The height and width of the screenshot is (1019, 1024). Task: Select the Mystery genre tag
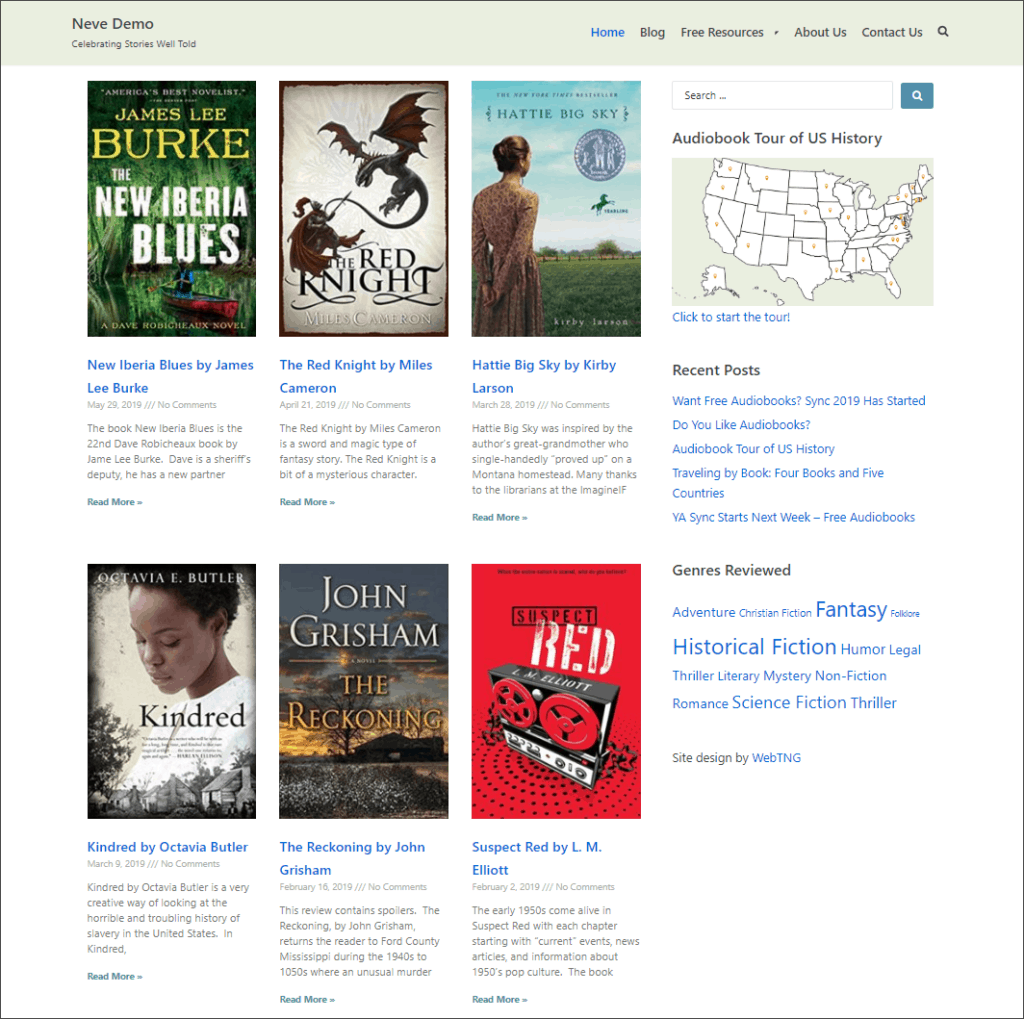click(787, 675)
